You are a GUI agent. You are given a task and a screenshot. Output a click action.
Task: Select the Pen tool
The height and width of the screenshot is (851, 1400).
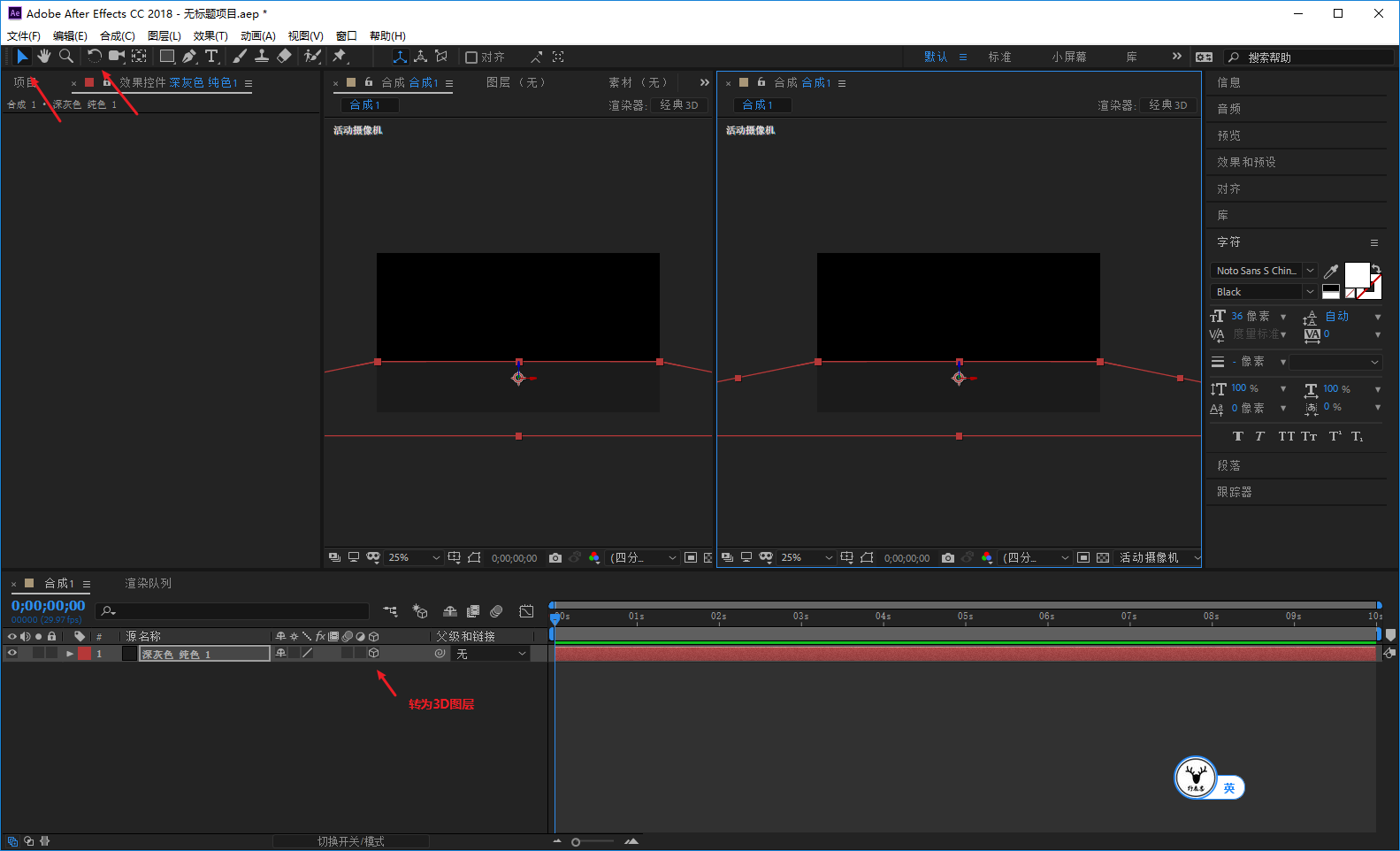[x=189, y=57]
